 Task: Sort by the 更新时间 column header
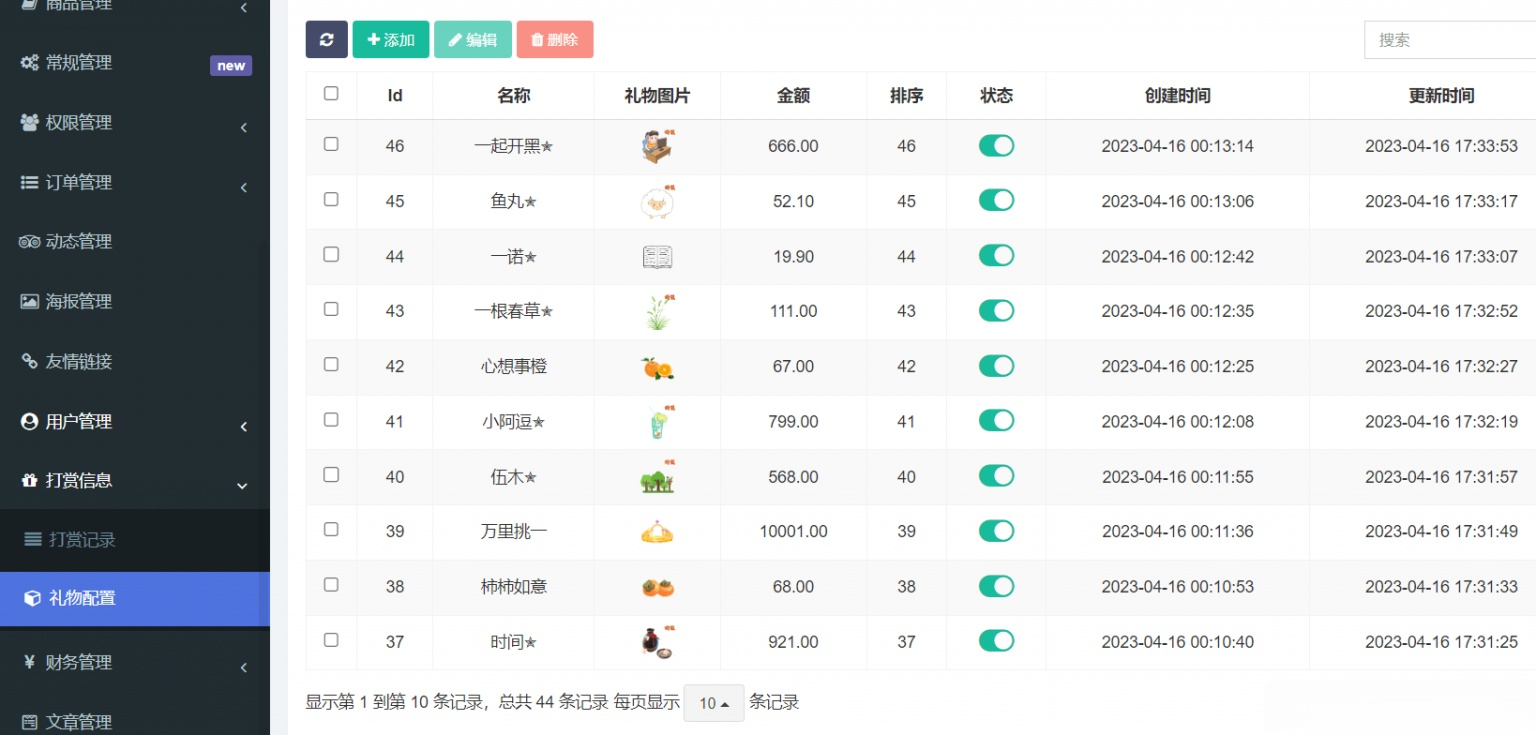point(1441,96)
